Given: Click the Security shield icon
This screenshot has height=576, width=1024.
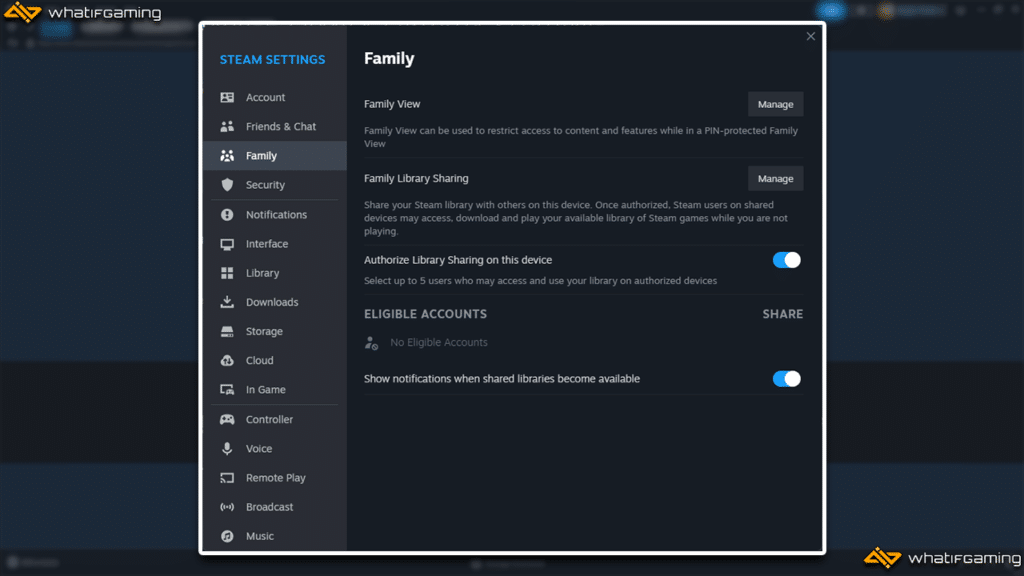Looking at the screenshot, I should pyautogui.click(x=227, y=185).
